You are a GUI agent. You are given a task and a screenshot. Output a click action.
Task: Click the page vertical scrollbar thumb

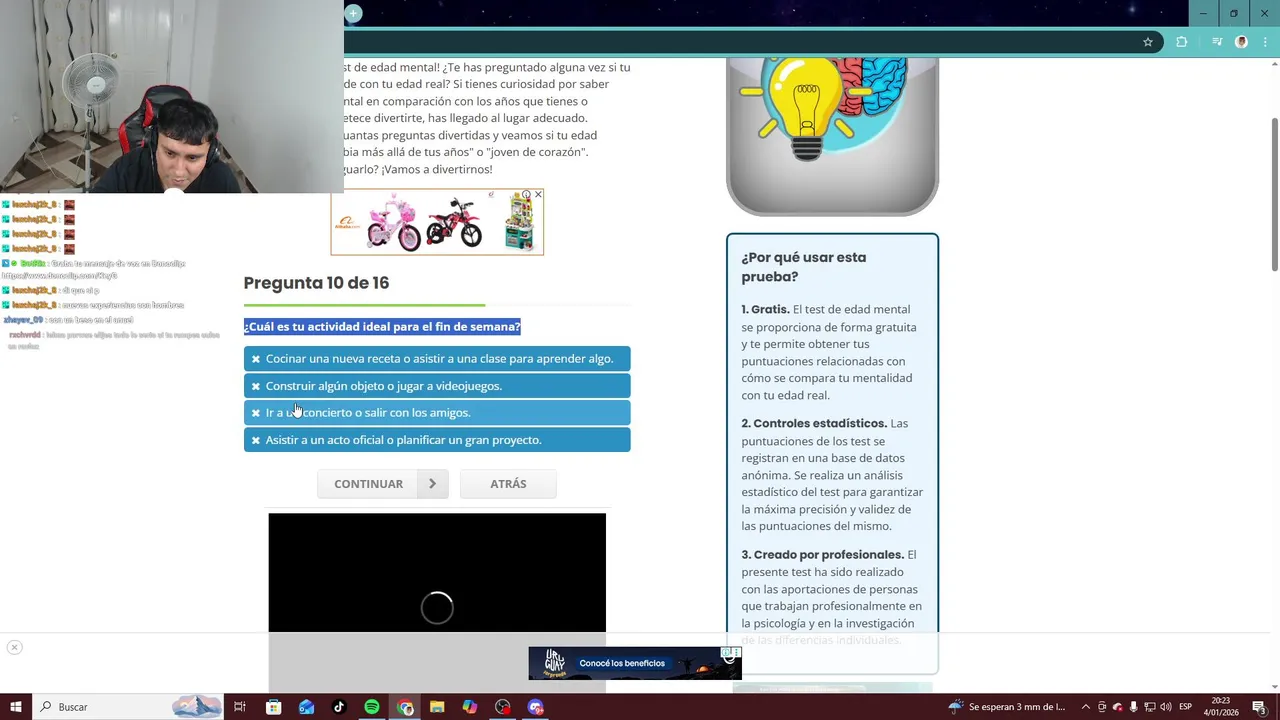click(1274, 193)
